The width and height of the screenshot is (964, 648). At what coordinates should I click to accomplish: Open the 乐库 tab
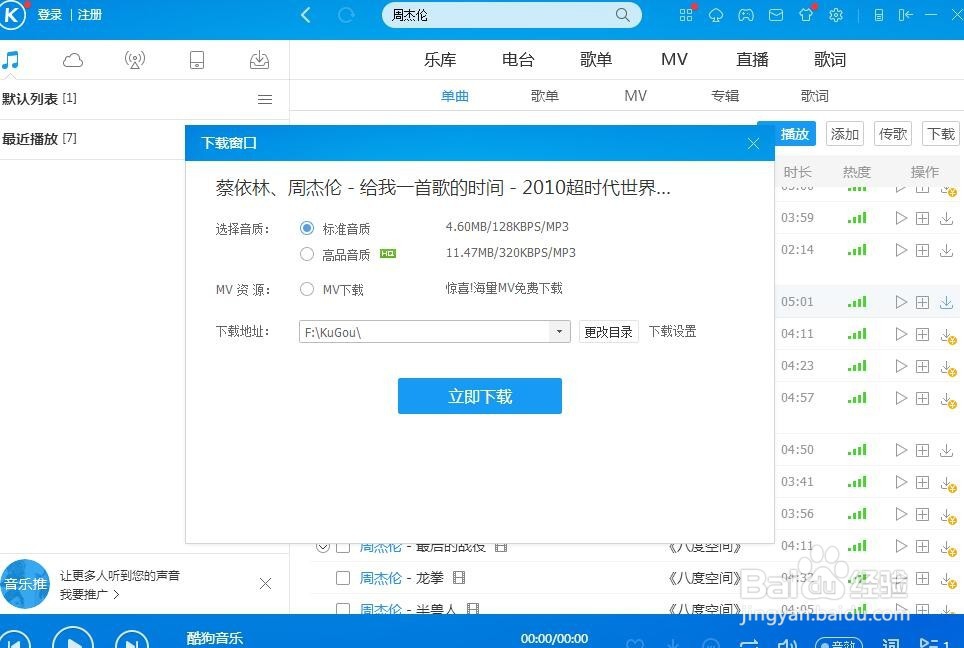coord(440,60)
